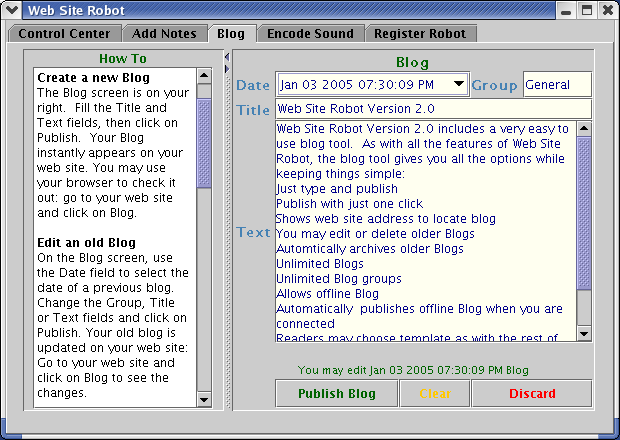Click the 'Group' field label
Image resolution: width=620 pixels, height=440 pixels.
pyautogui.click(x=495, y=85)
